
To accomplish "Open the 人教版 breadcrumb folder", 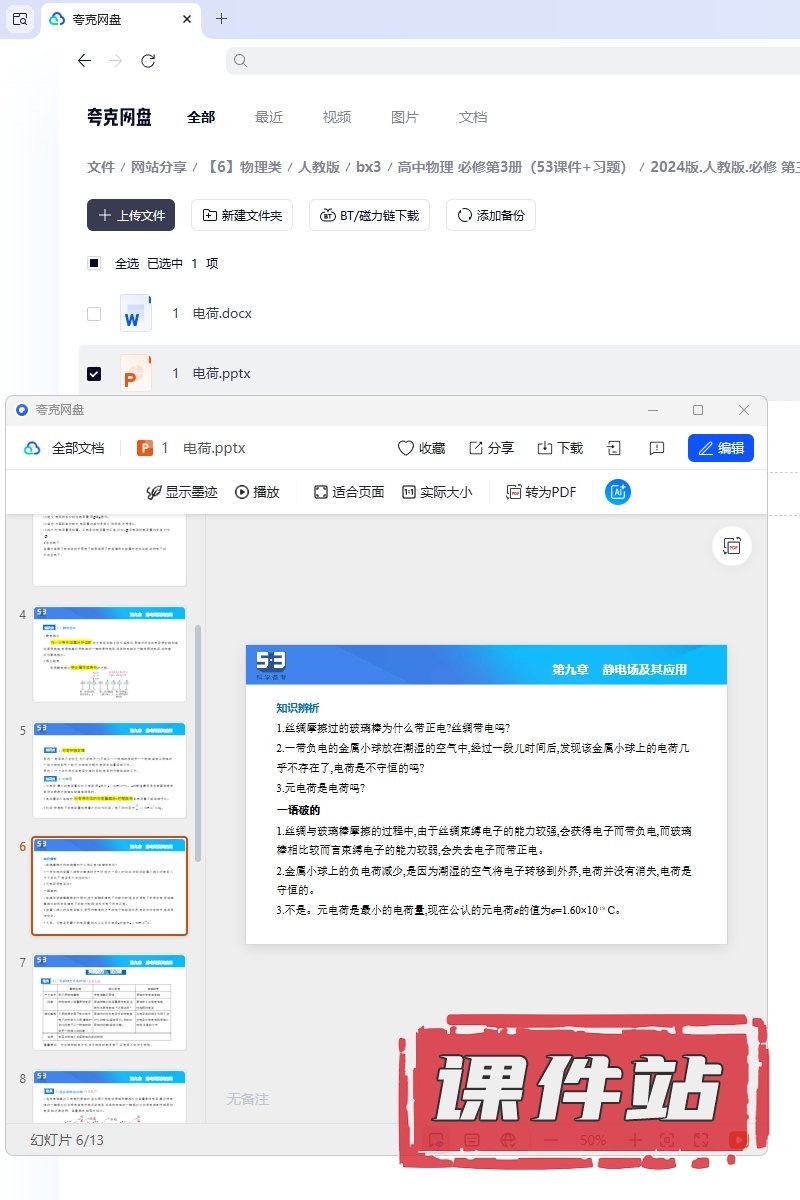I will [x=319, y=167].
